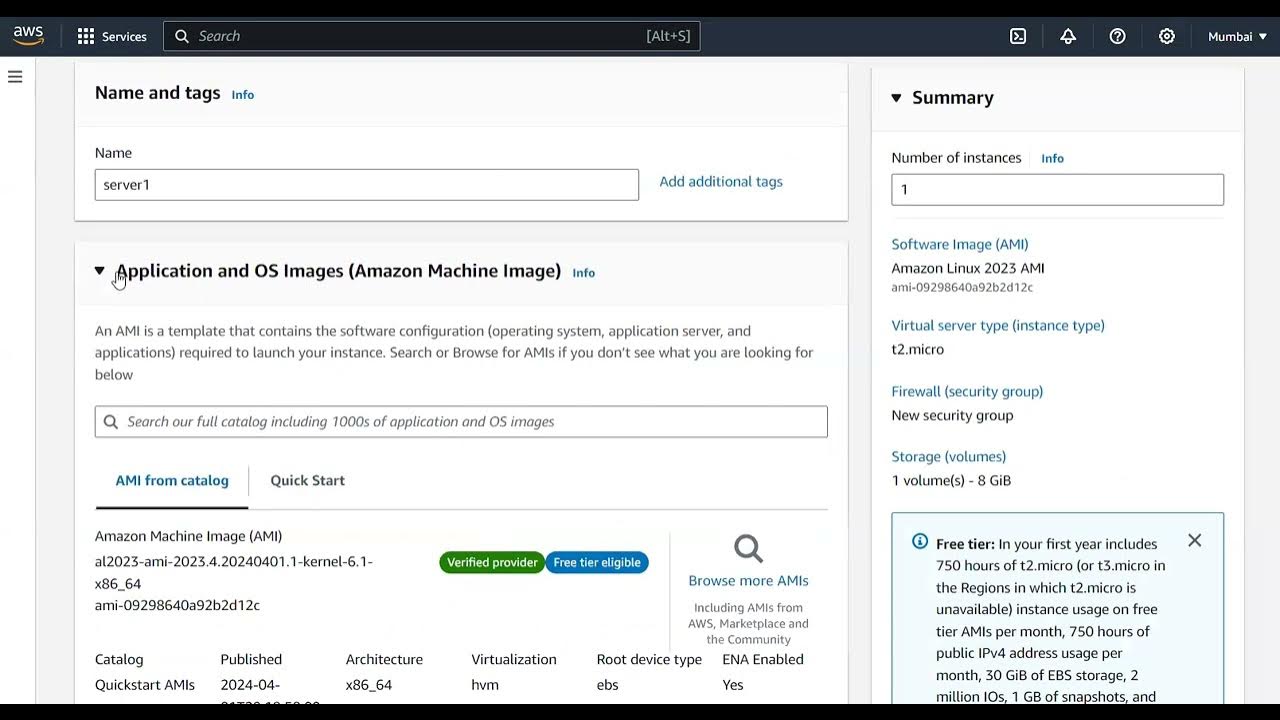Click the server1 Name input field
This screenshot has height=720, width=1280.
click(366, 185)
